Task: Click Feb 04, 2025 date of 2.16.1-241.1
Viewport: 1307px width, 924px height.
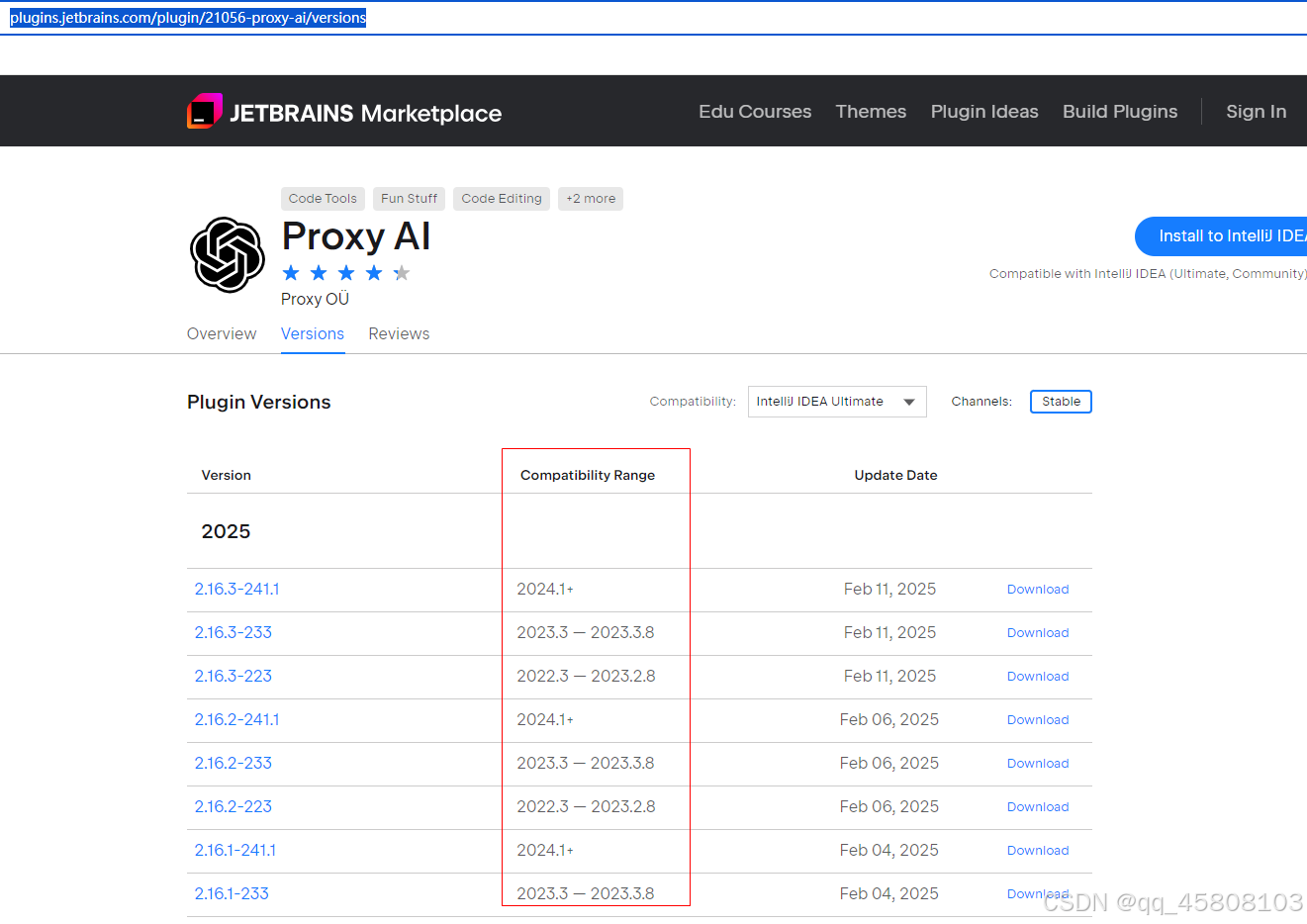Action: point(889,851)
